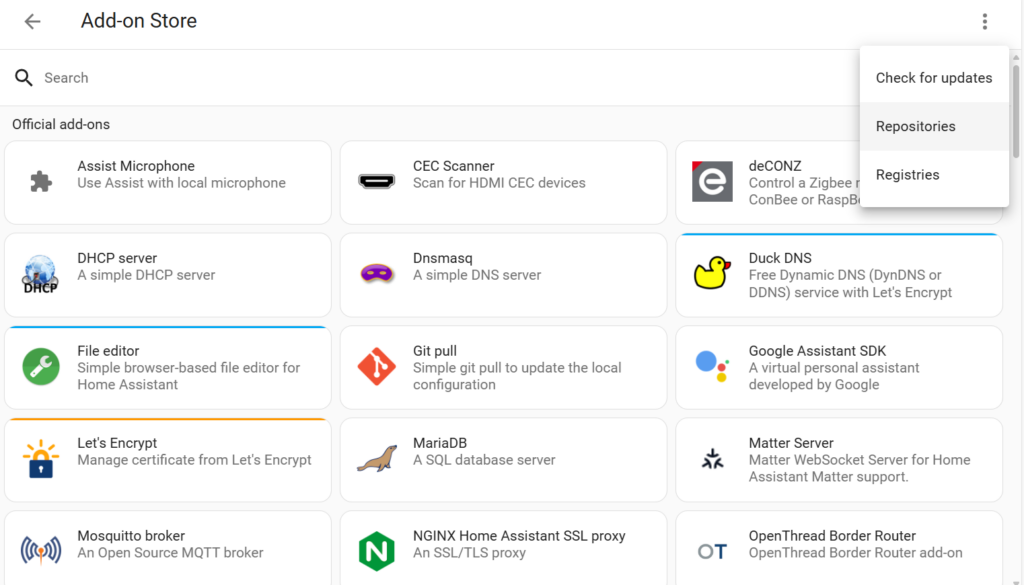Click the deCONZ logo icon
The image size is (1024, 585).
[x=712, y=181]
